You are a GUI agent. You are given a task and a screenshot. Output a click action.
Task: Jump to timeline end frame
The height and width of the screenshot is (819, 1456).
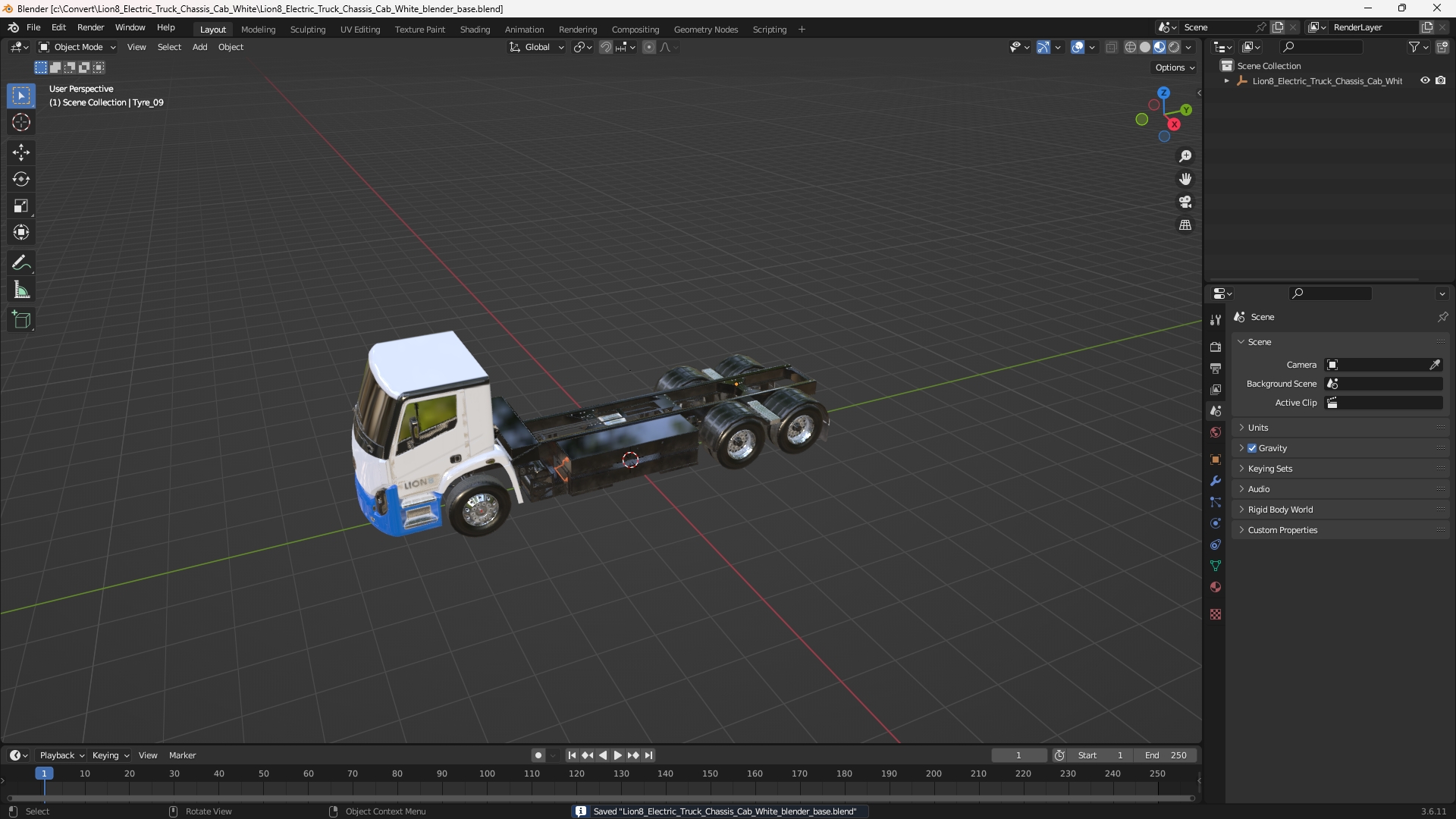click(x=648, y=755)
